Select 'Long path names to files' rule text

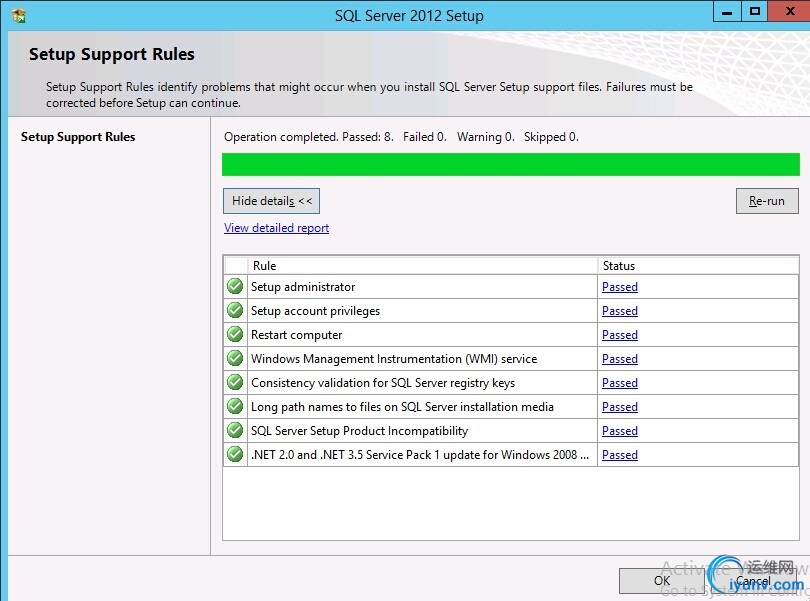402,407
